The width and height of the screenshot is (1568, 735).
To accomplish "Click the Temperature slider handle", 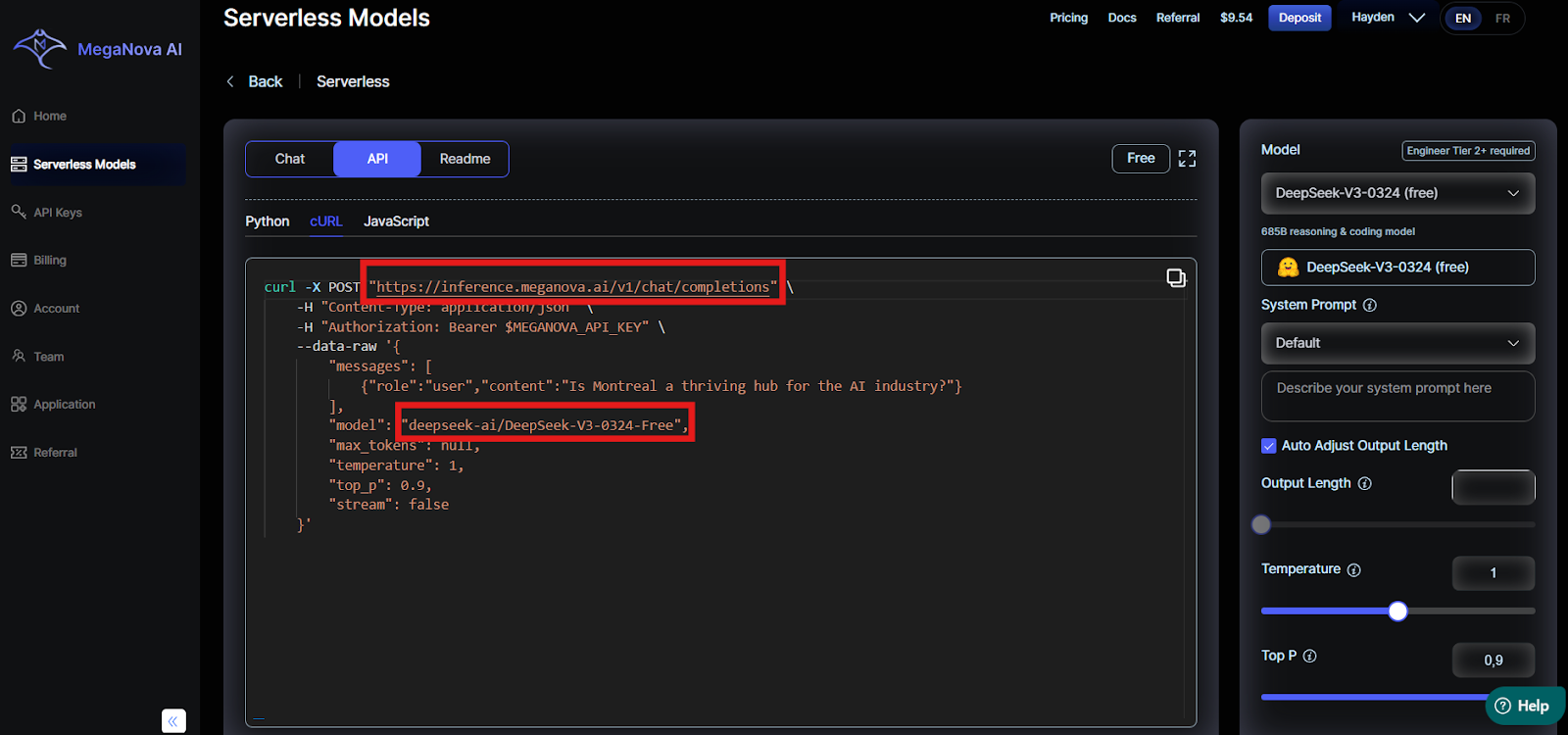I will point(1398,612).
